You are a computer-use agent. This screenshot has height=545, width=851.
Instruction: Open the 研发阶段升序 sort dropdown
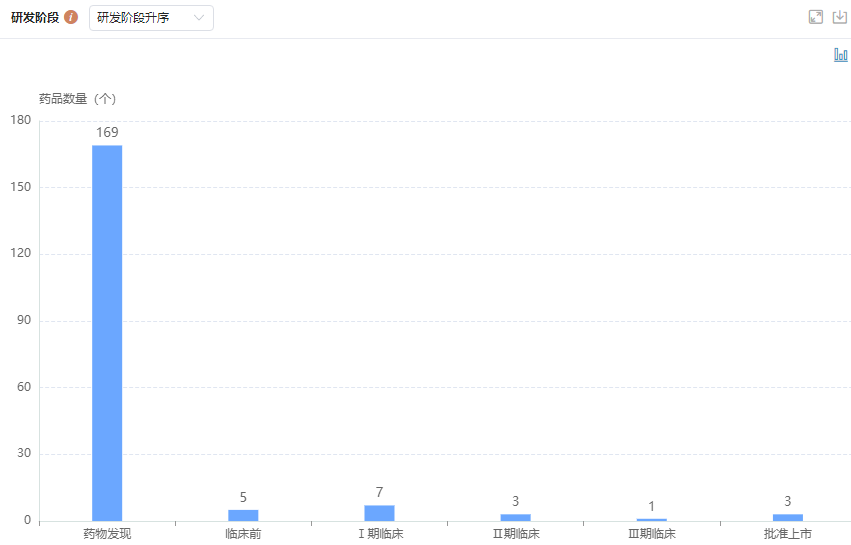[x=151, y=18]
